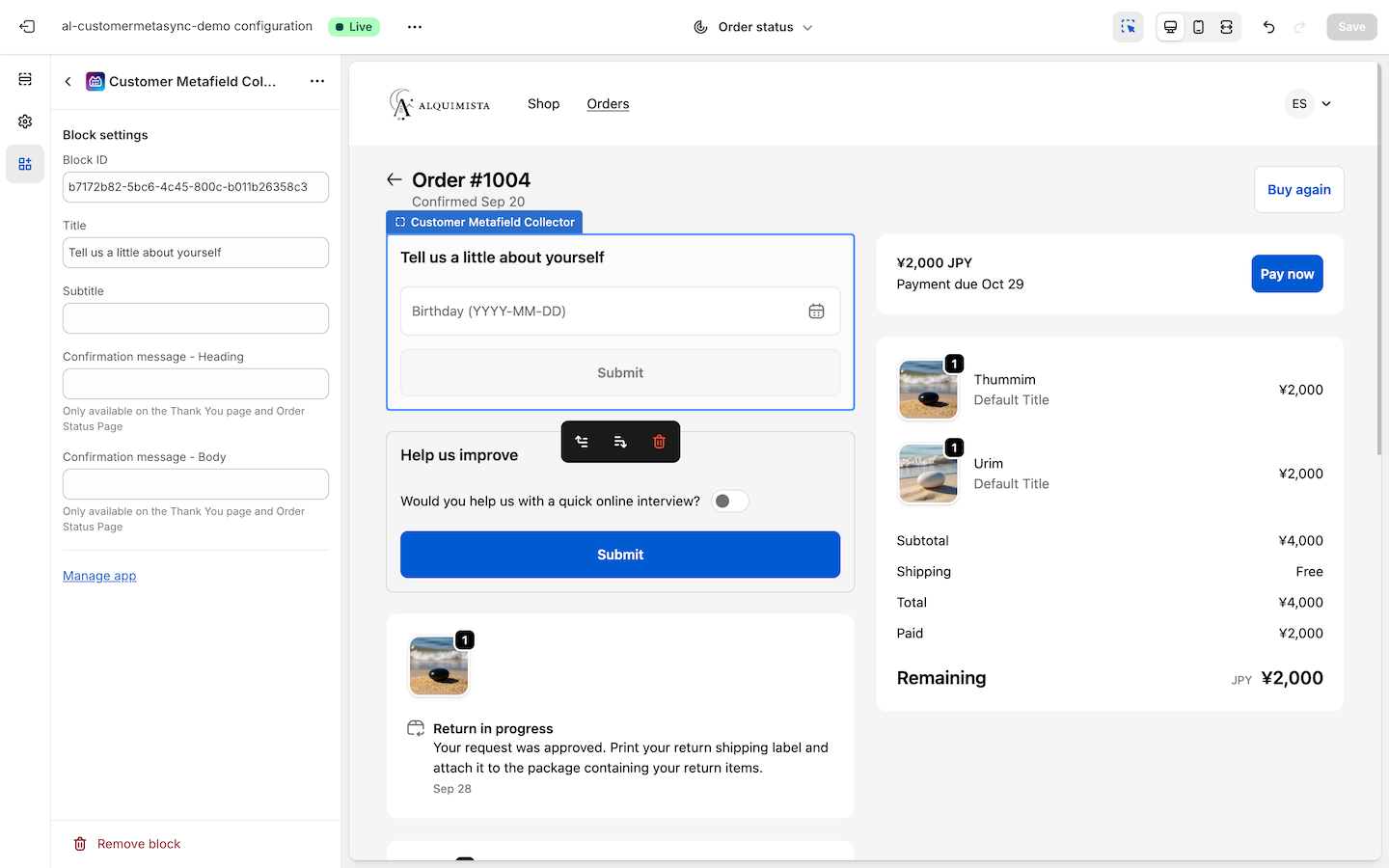Image resolution: width=1389 pixels, height=868 pixels.
Task: Open the app settings gear icon
Action: click(x=24, y=121)
